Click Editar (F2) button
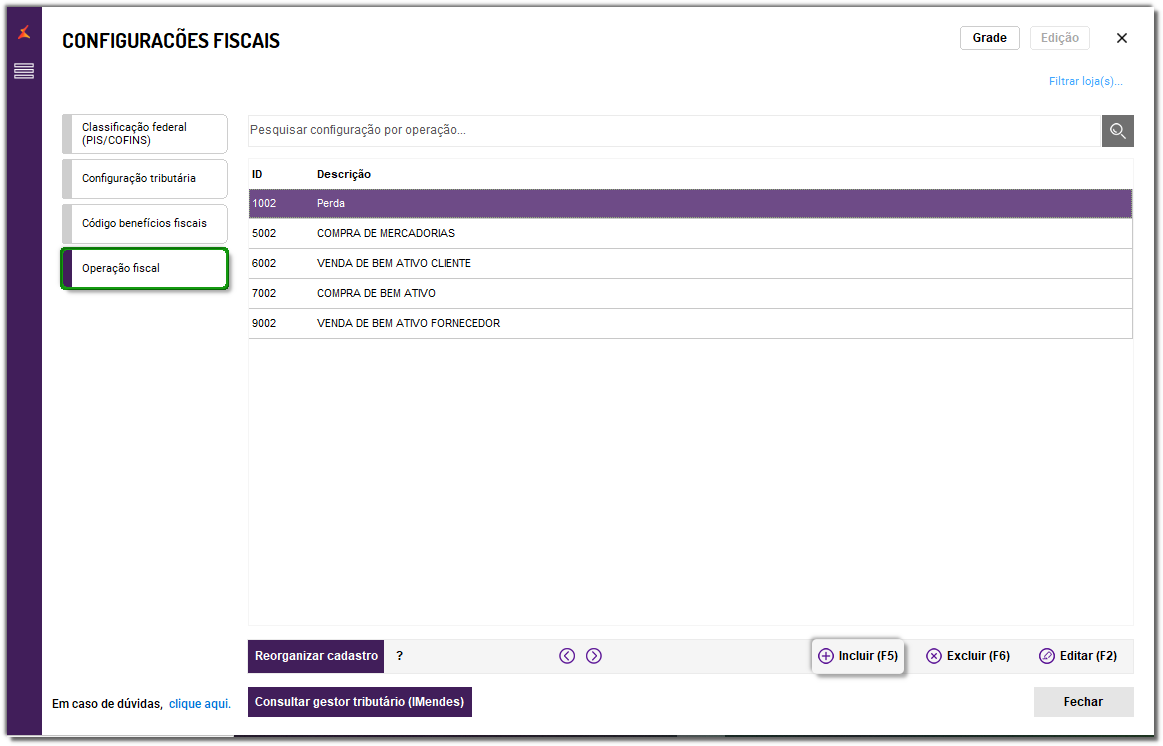 (1078, 656)
